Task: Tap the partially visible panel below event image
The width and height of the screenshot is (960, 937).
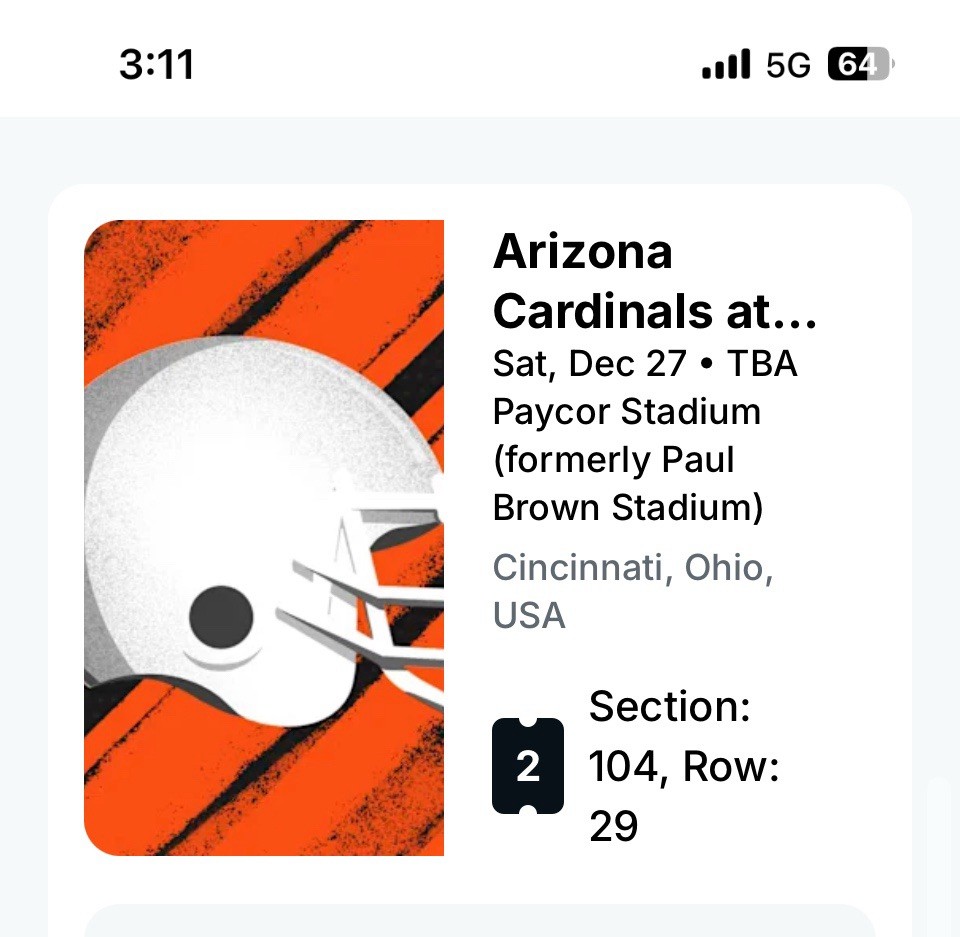Action: [x=480, y=921]
